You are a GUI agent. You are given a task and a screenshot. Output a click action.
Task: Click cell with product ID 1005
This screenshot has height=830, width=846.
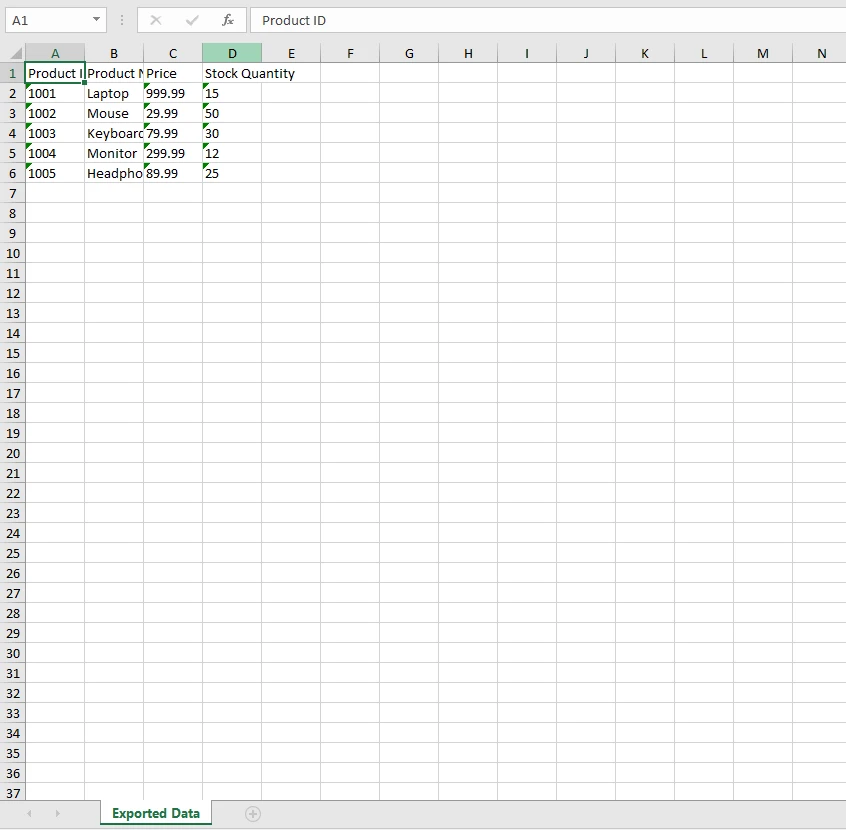pos(55,173)
